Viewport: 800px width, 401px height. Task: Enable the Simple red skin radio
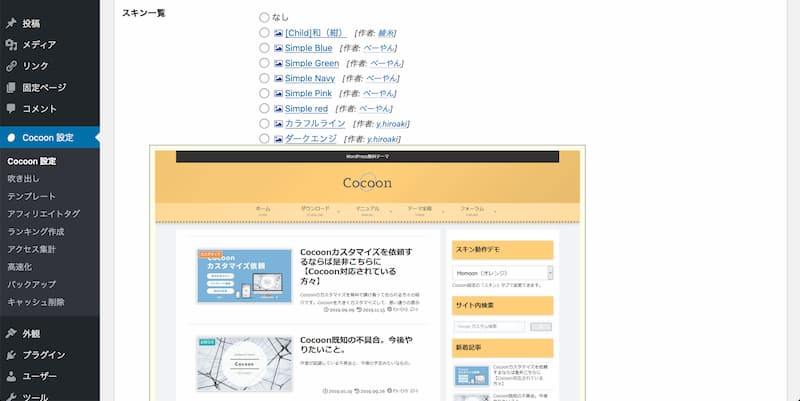[x=264, y=108]
